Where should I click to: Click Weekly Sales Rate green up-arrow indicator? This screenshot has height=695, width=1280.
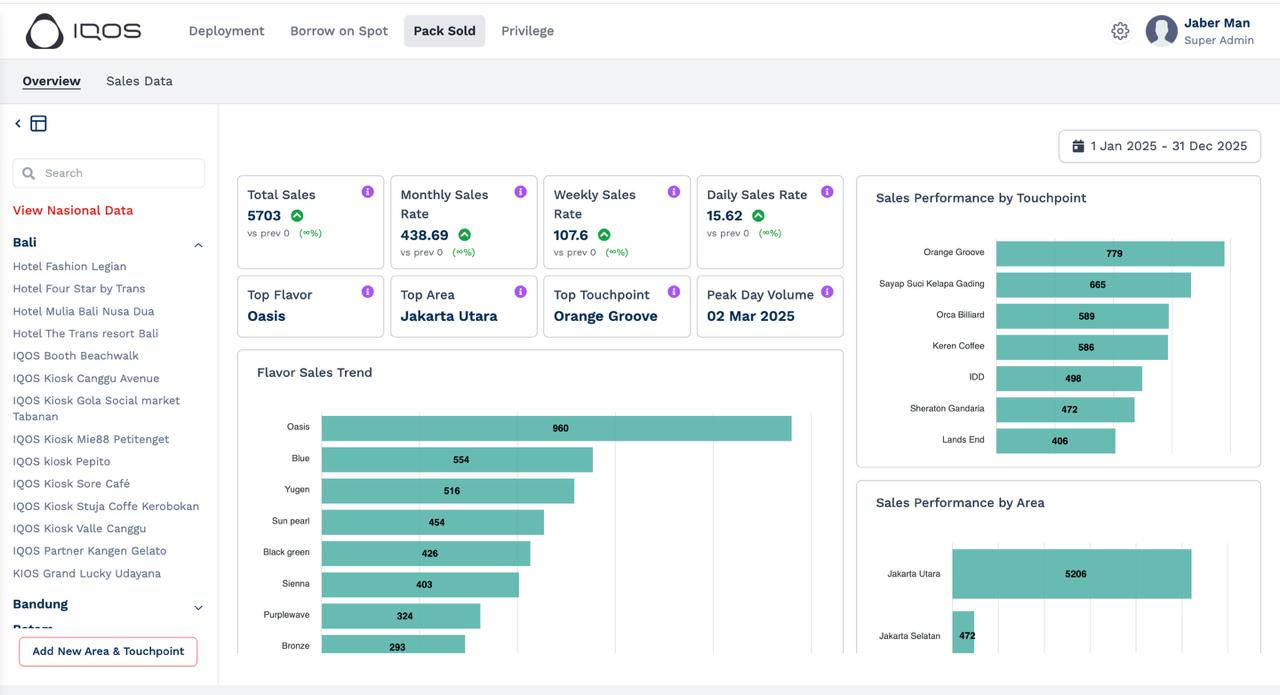604,235
